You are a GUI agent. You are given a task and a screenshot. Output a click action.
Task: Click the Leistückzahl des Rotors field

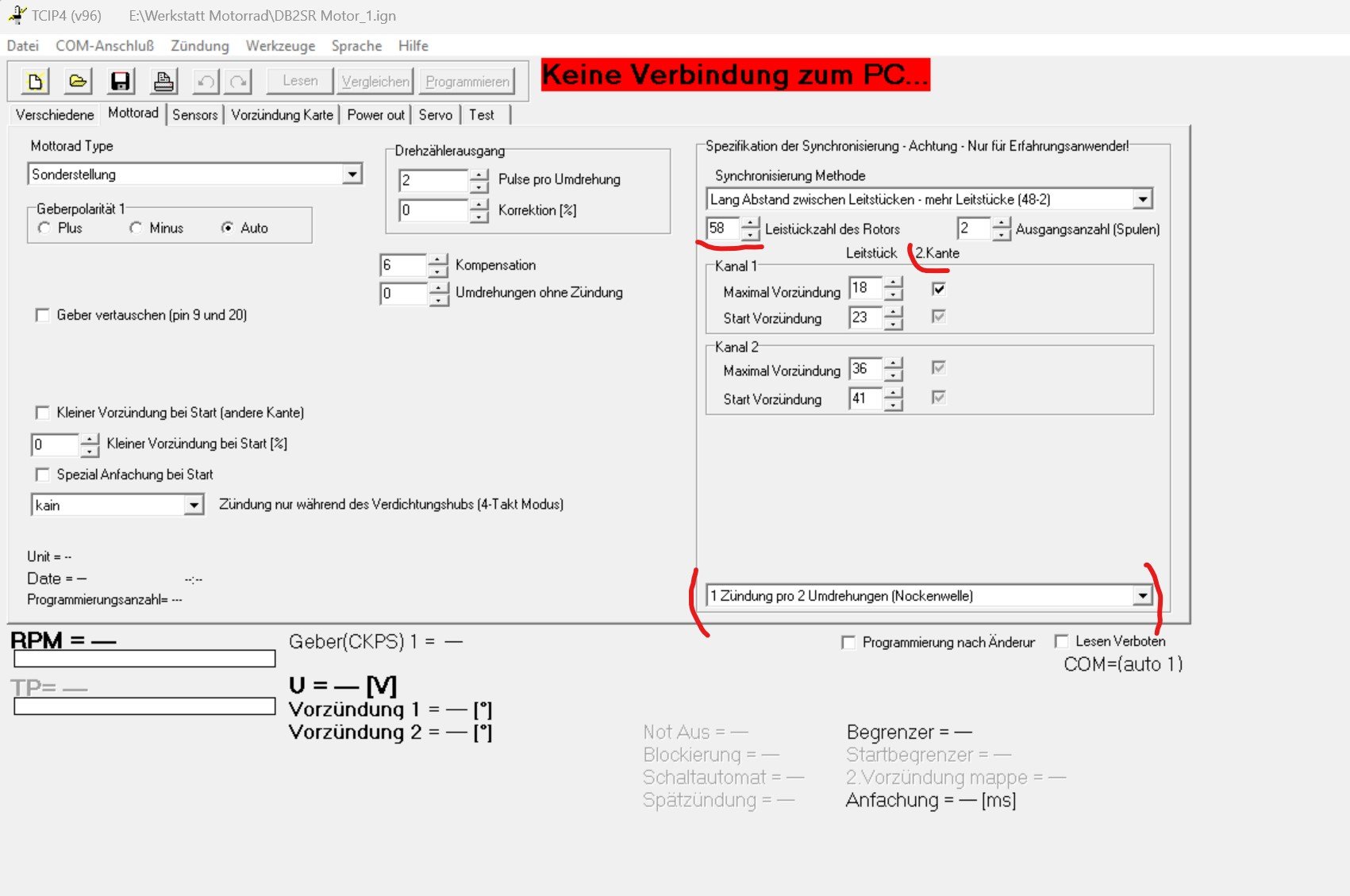(723, 229)
